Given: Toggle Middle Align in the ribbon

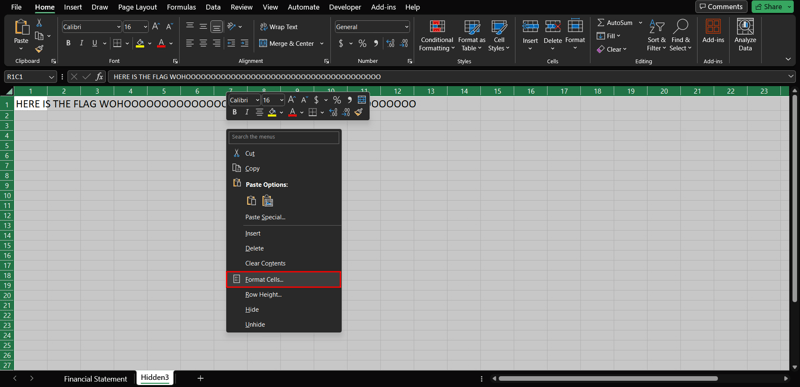Looking at the screenshot, I should click(x=203, y=27).
